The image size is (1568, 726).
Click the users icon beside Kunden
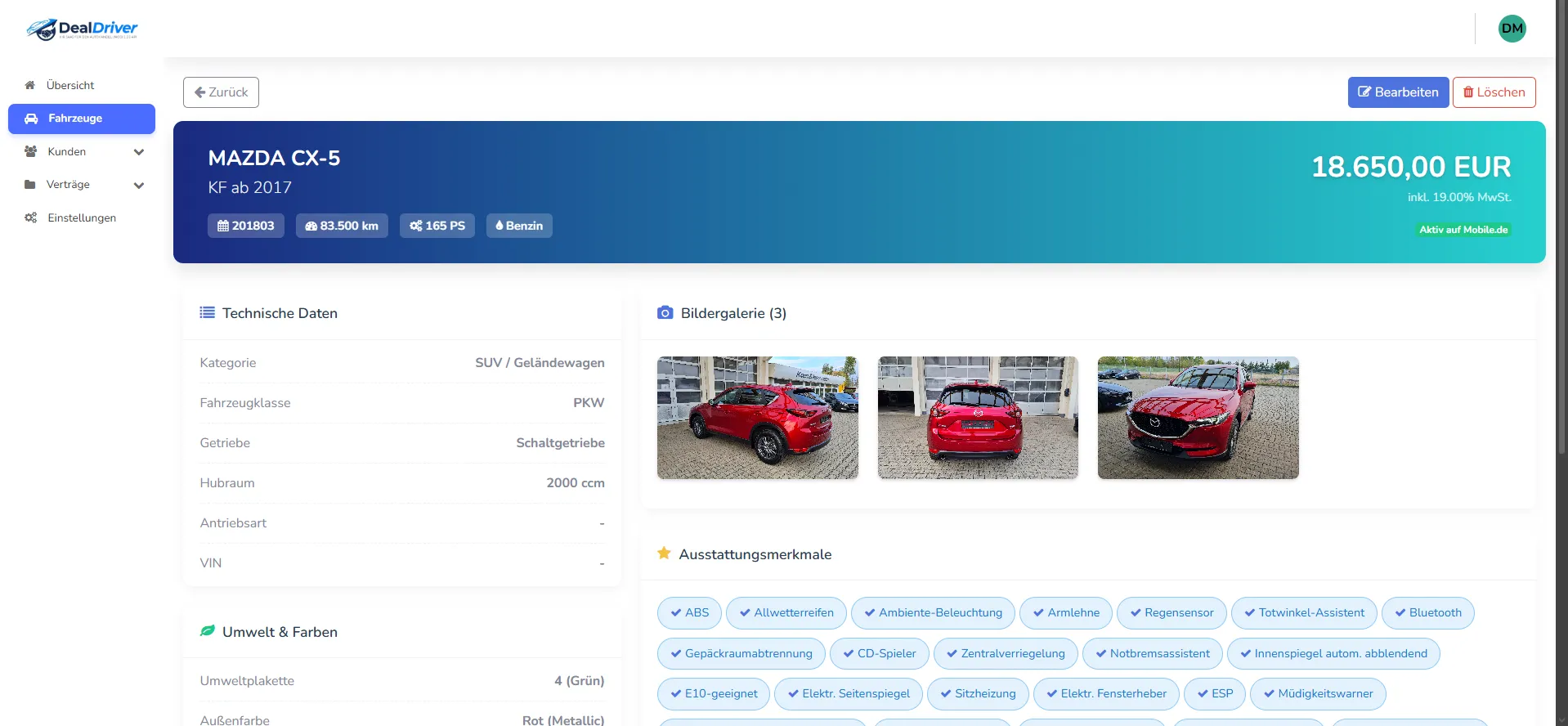[31, 151]
